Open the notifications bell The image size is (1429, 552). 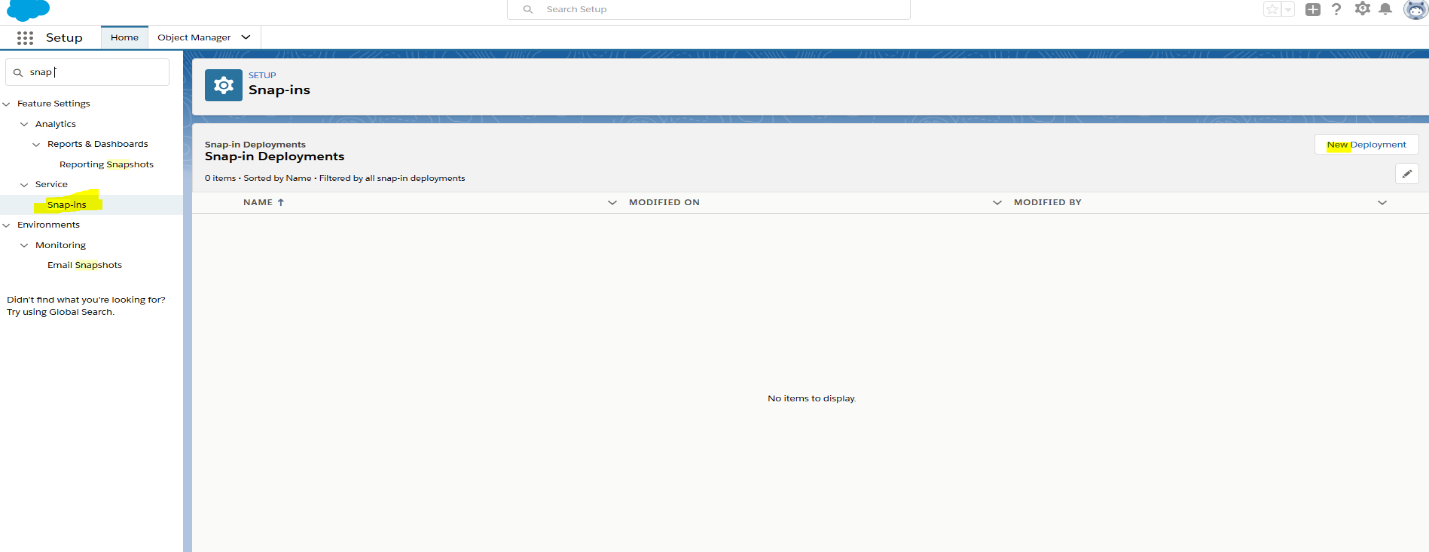click(1385, 9)
